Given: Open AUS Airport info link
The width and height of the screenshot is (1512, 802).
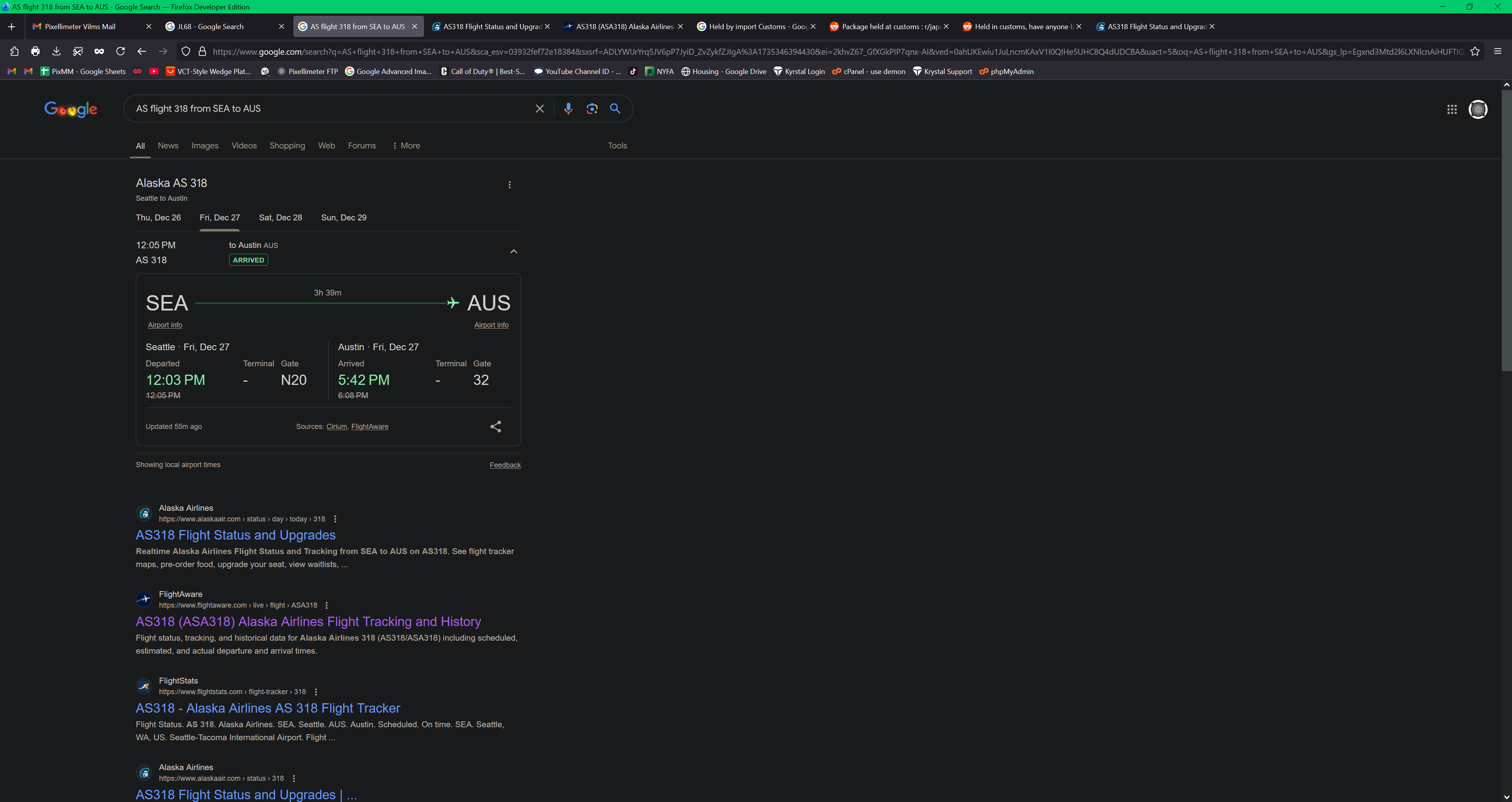Looking at the screenshot, I should pos(491,325).
